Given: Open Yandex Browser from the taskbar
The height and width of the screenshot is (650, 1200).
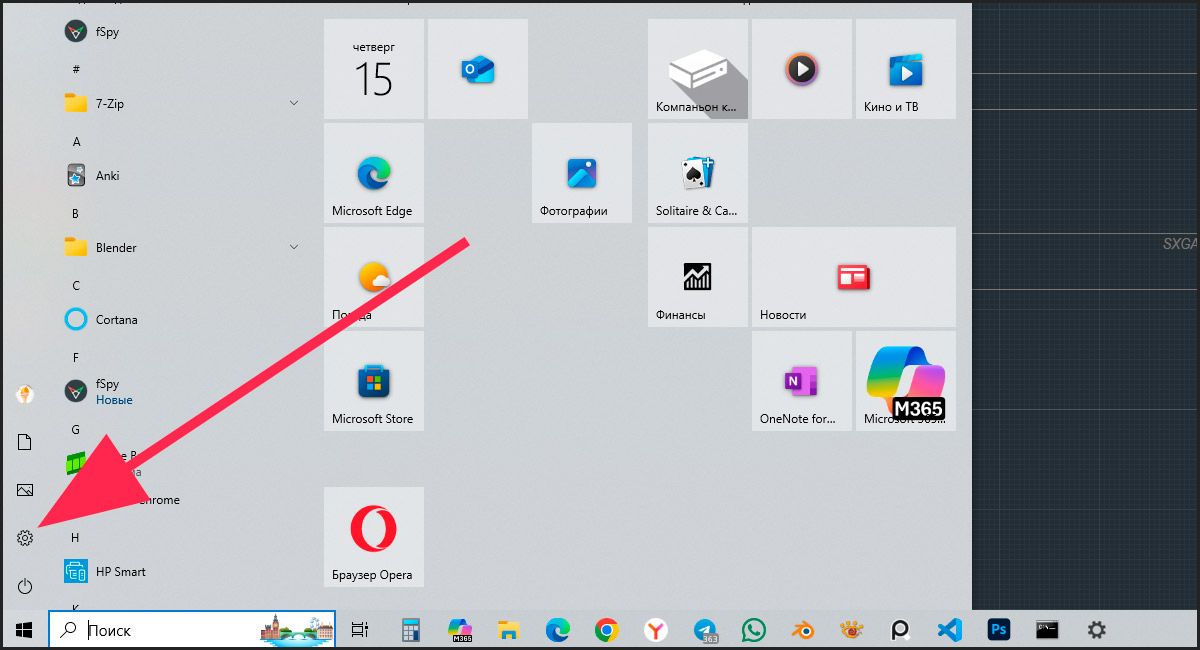Looking at the screenshot, I should point(655,630).
